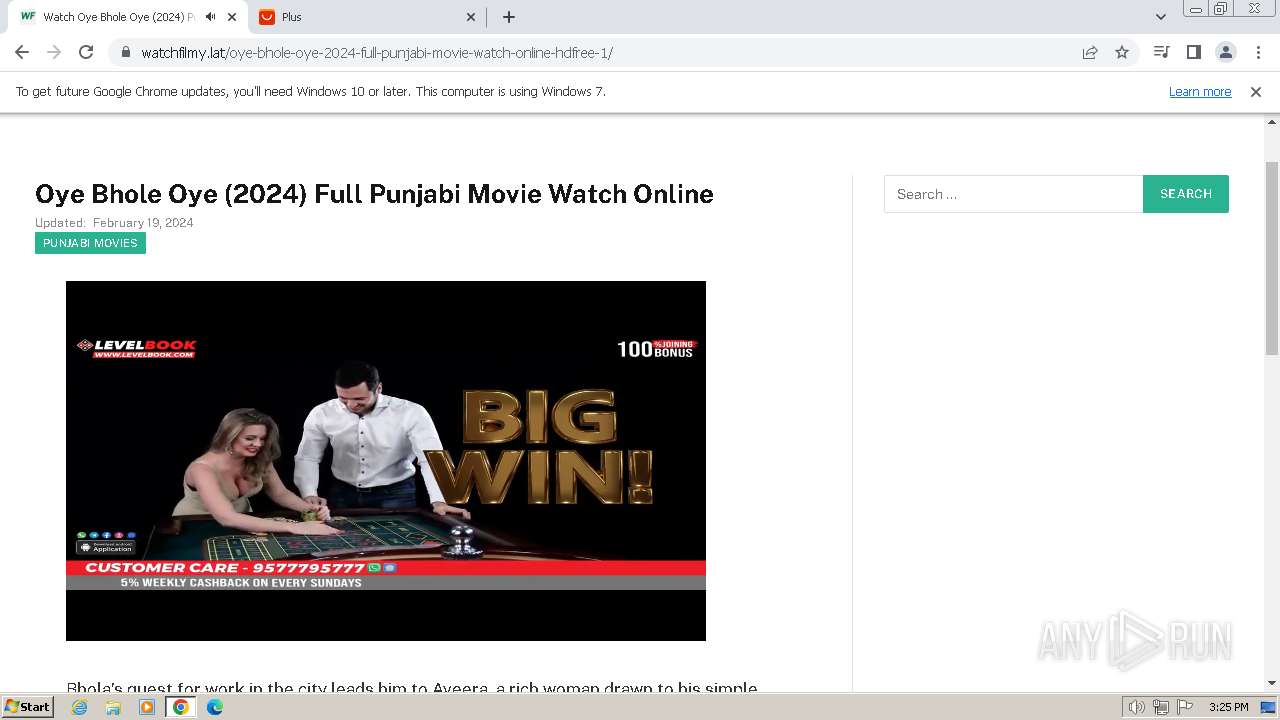Open the Windows Start menu
1280x720 pixels.
[x=28, y=706]
